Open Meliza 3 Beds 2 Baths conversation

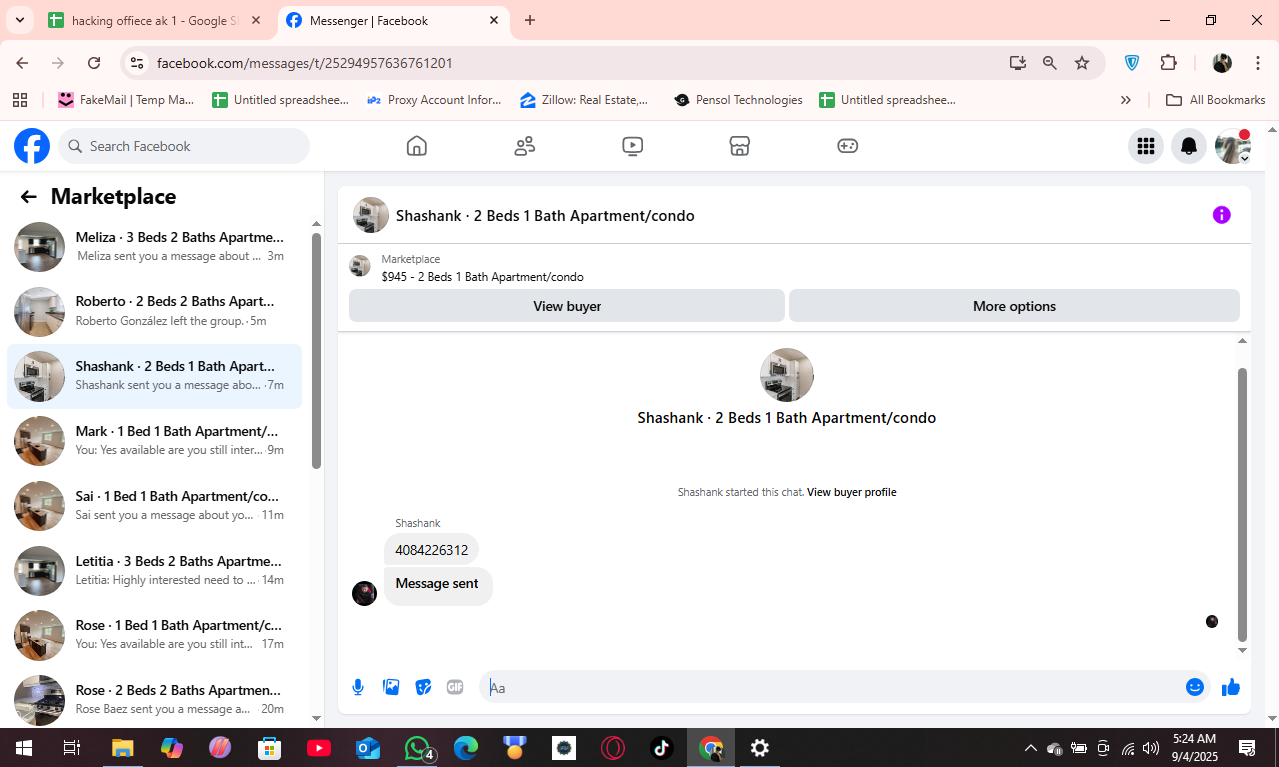pyautogui.click(x=154, y=247)
